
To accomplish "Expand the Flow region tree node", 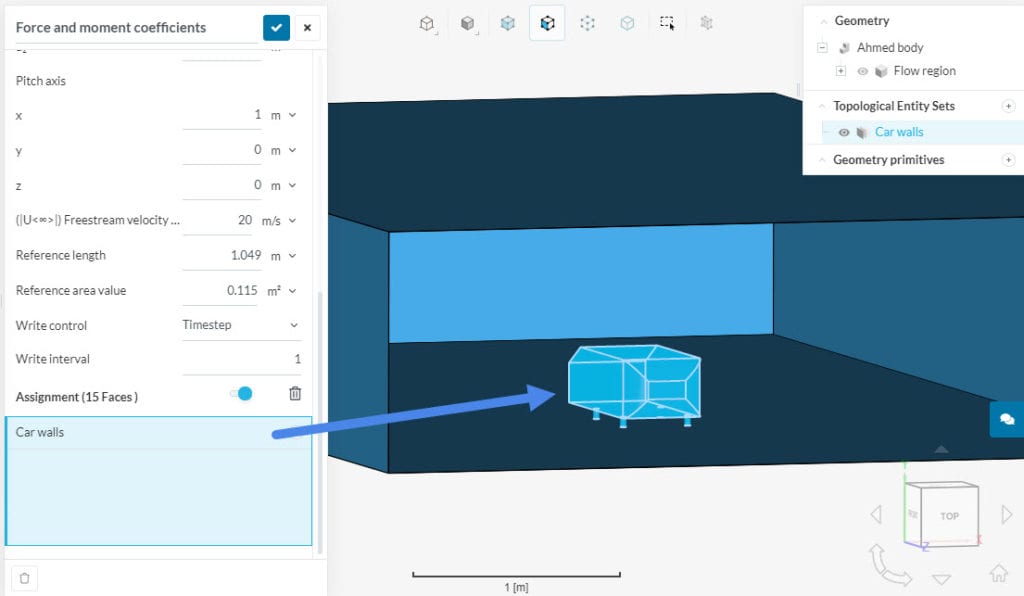I will [x=841, y=71].
